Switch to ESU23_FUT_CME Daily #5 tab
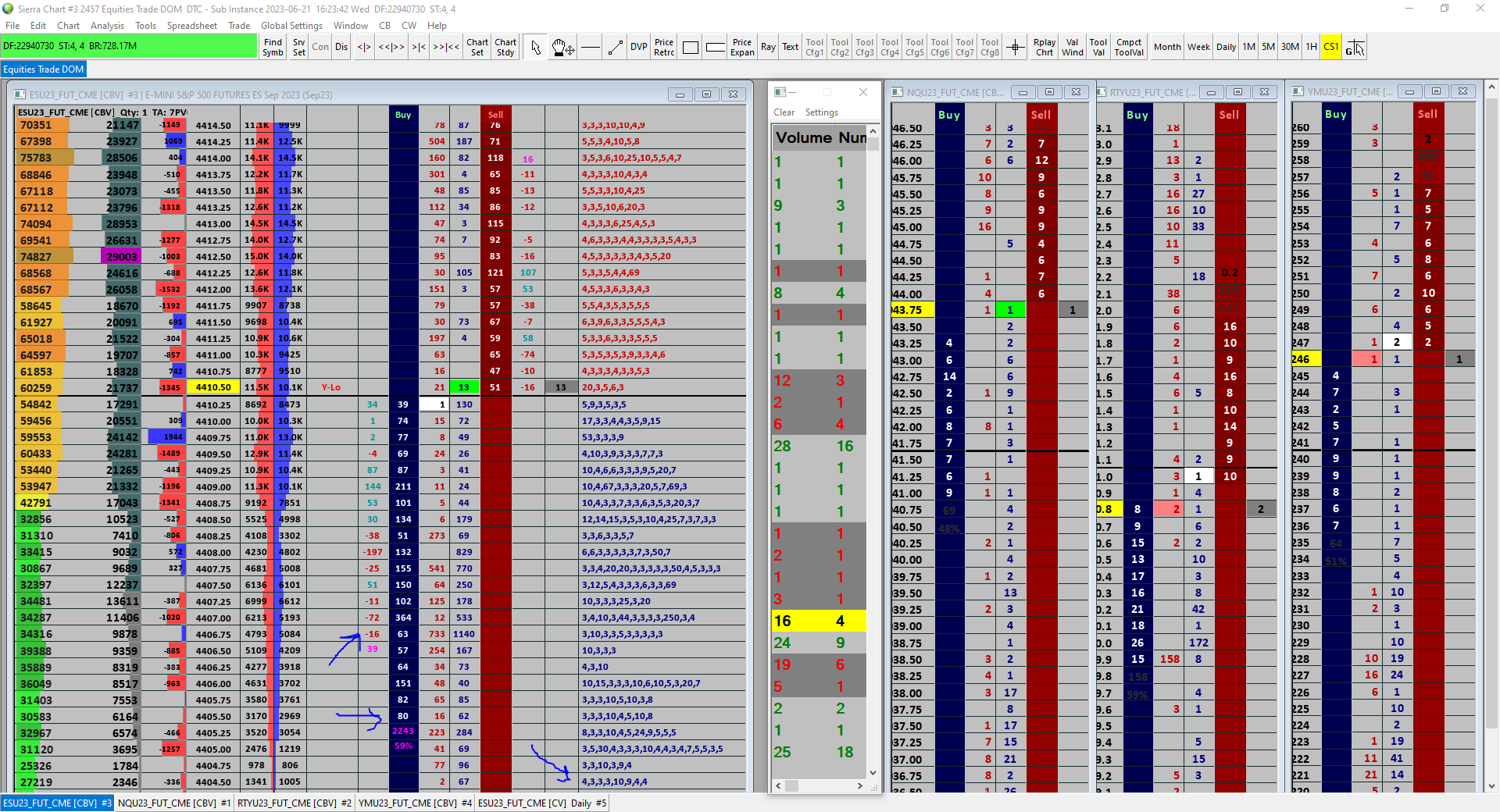The image size is (1500, 812). pyautogui.click(x=541, y=803)
